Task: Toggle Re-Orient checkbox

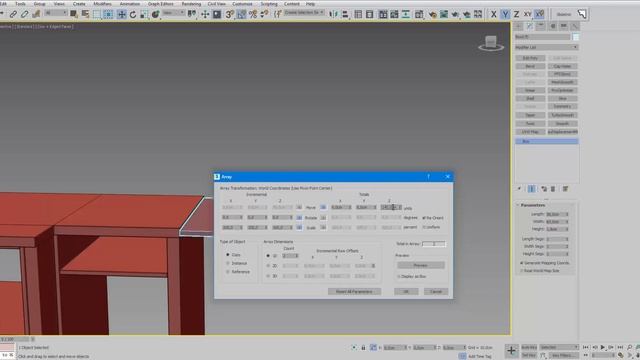Action: click(424, 218)
